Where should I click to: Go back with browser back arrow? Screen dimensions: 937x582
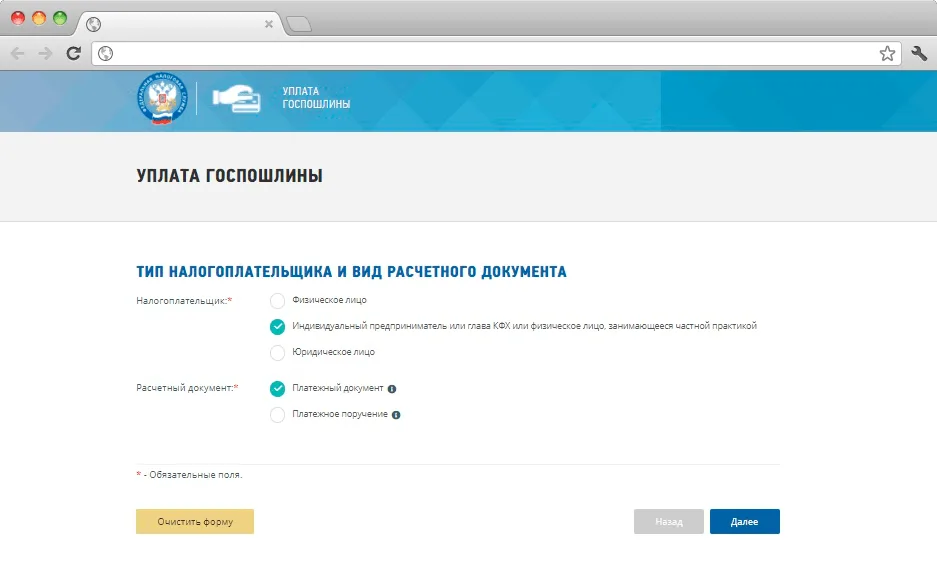tap(18, 54)
